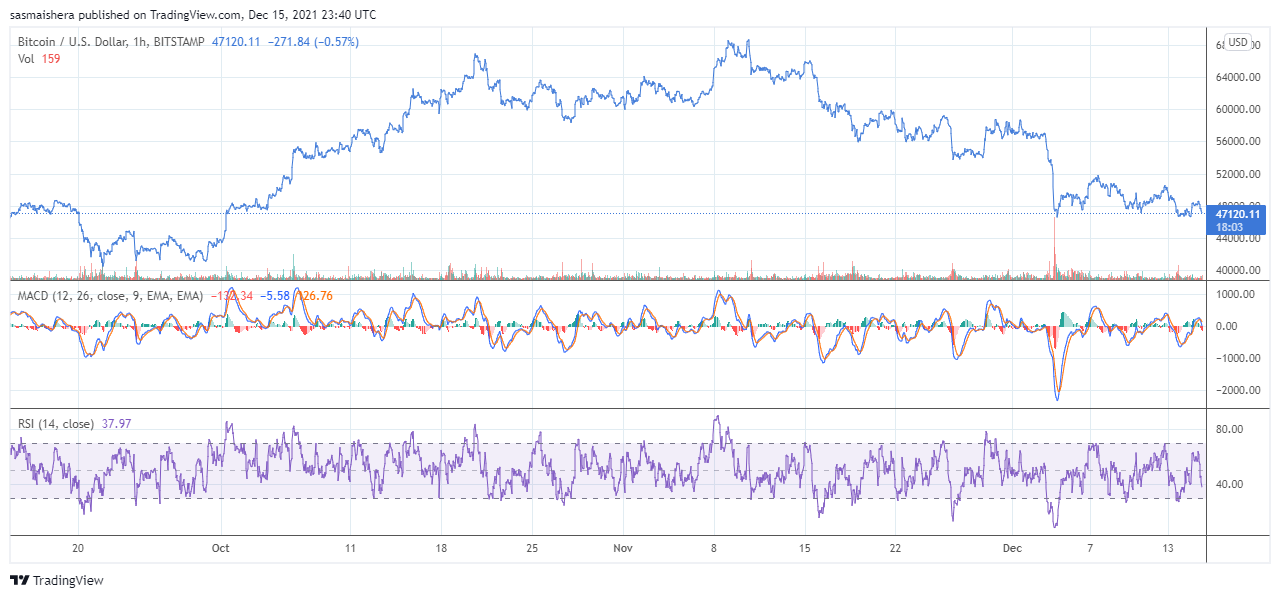Click the Oct date label on time axis
1280x598 pixels.
(x=221, y=548)
